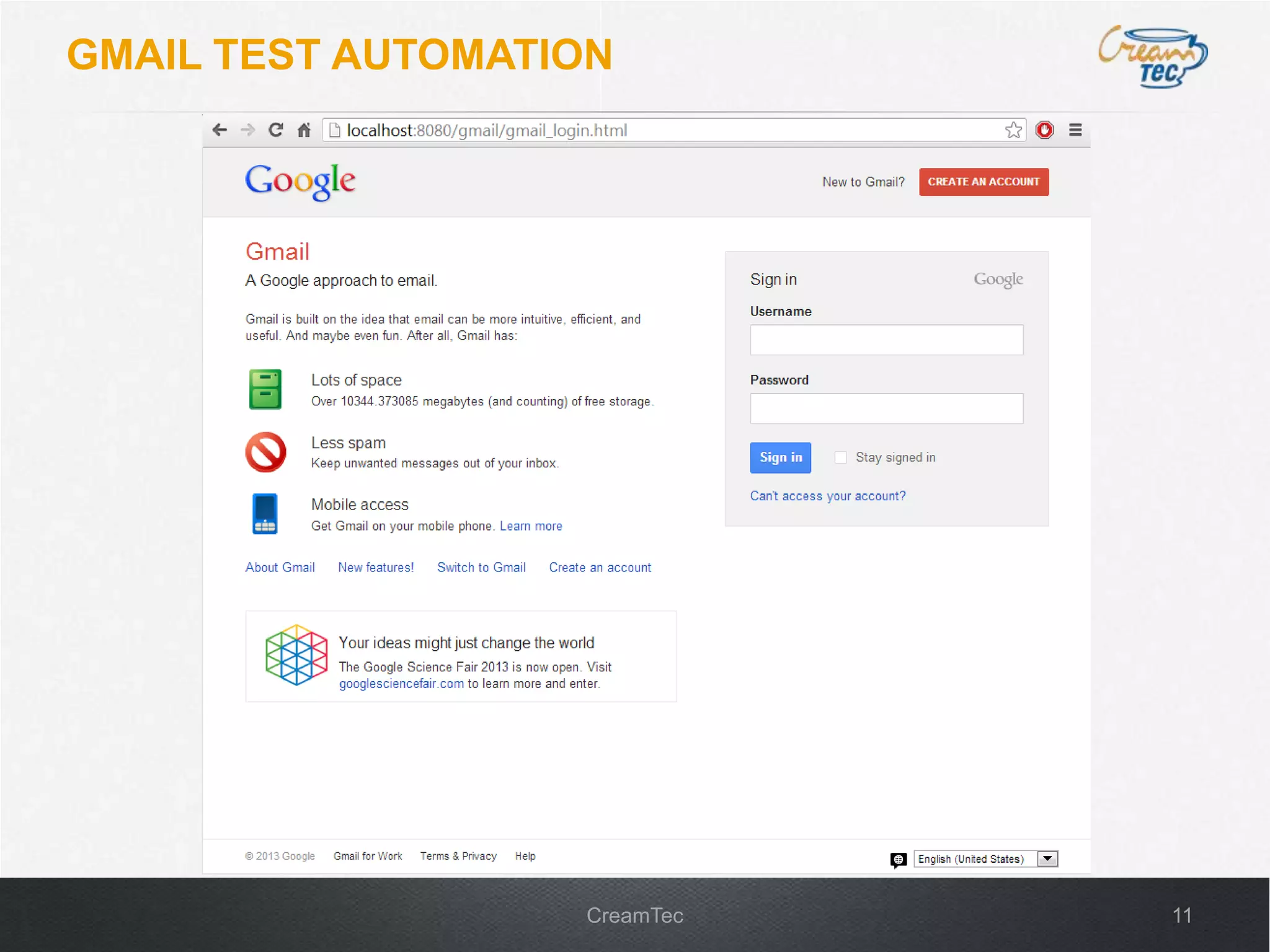Open Gmail for Work footer link
This screenshot has width=1270, height=952.
point(368,857)
